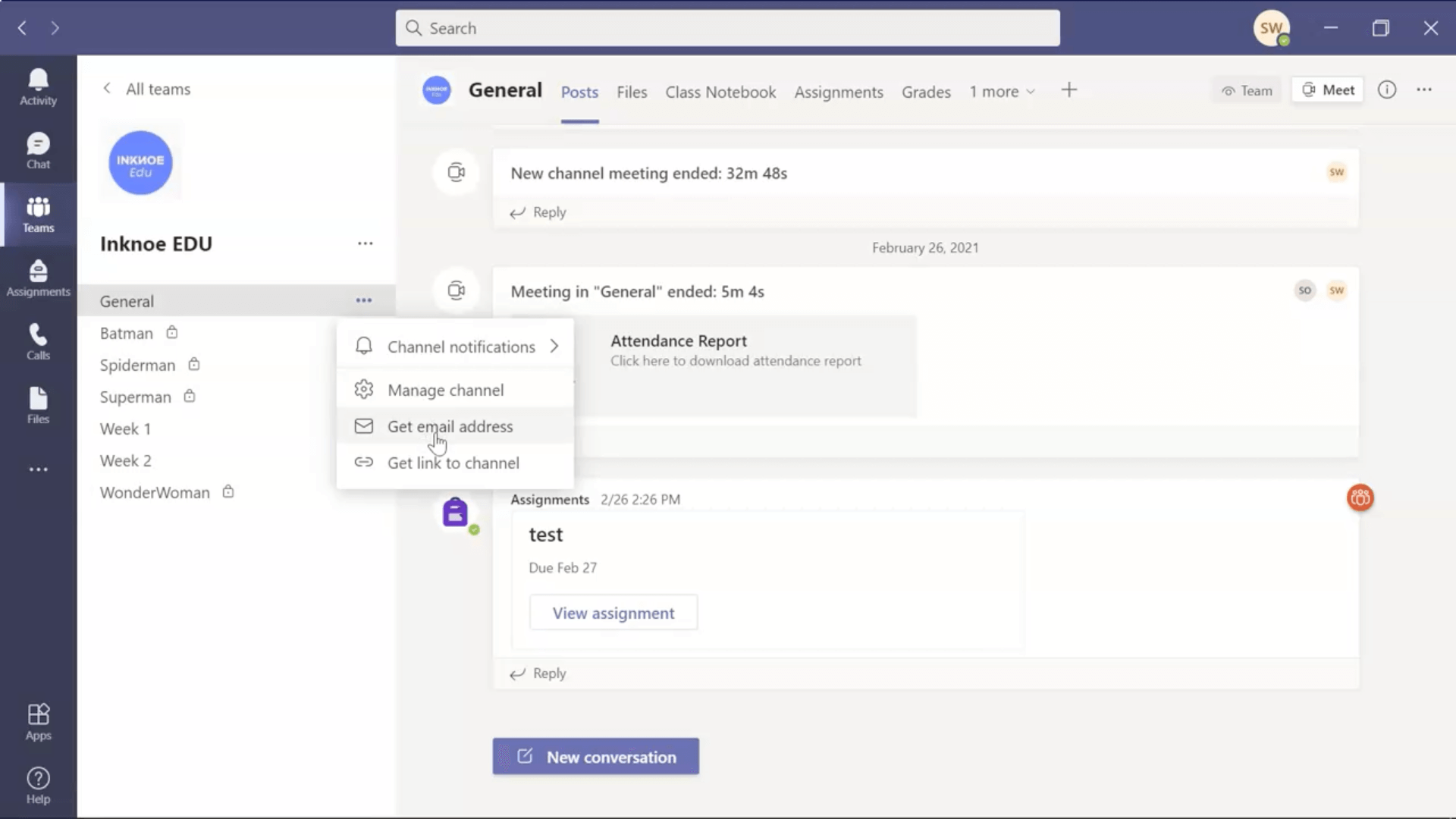
Task: Click the Calls icon in sidebar
Action: pos(38,341)
